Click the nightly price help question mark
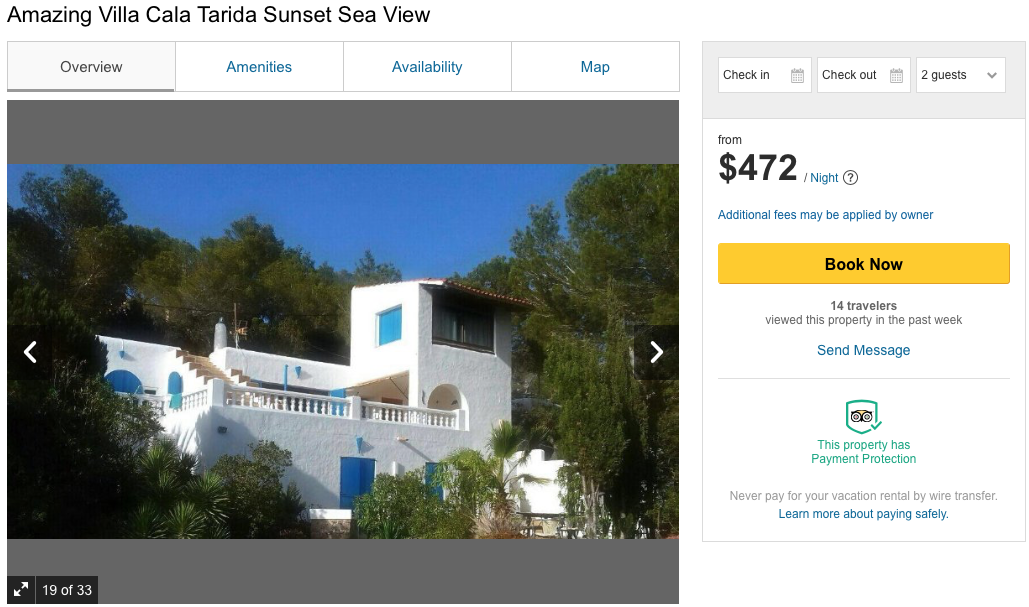 coord(850,178)
